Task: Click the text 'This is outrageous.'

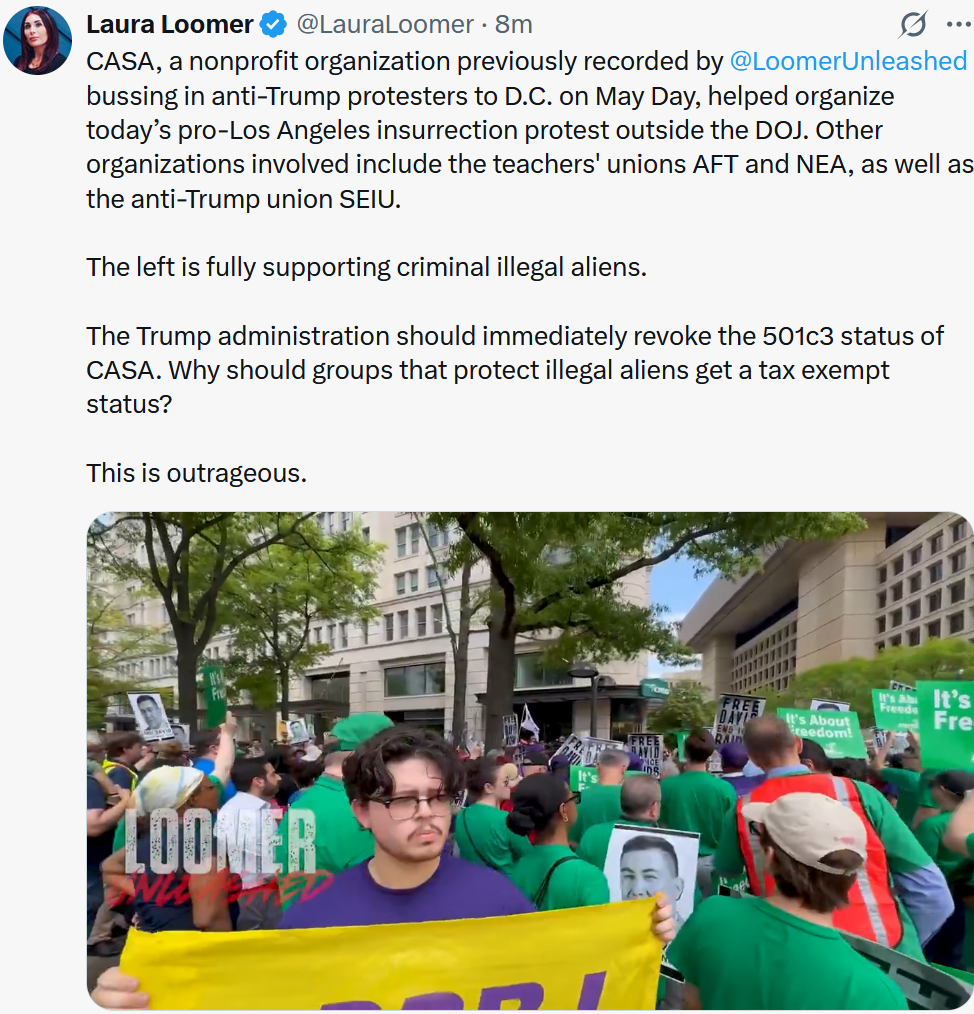Action: click(197, 473)
